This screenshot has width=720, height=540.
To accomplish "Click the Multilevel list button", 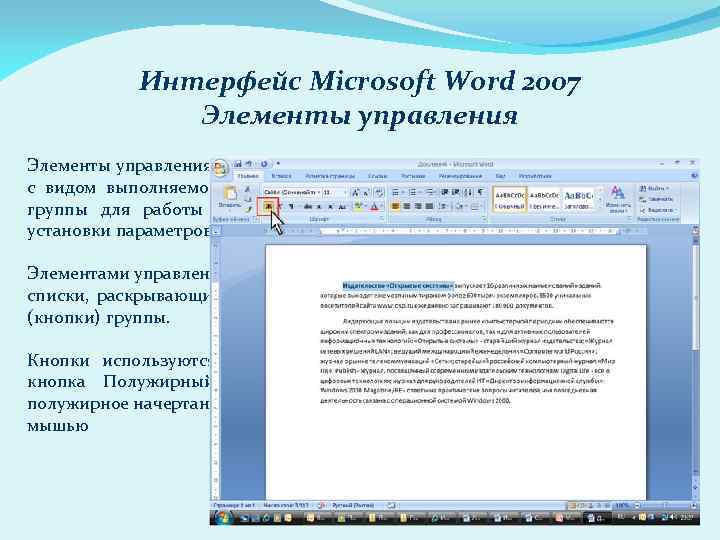I will tap(430, 192).
